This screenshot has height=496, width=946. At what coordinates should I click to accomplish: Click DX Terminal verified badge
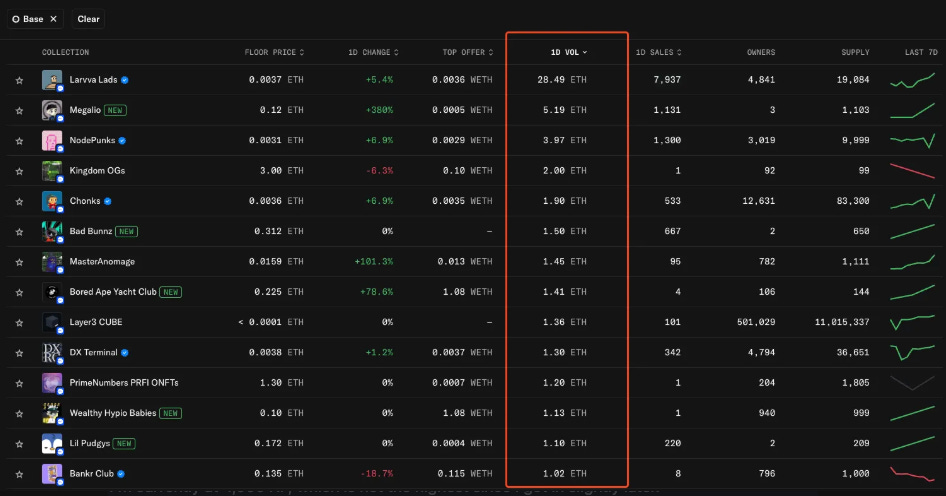point(125,352)
